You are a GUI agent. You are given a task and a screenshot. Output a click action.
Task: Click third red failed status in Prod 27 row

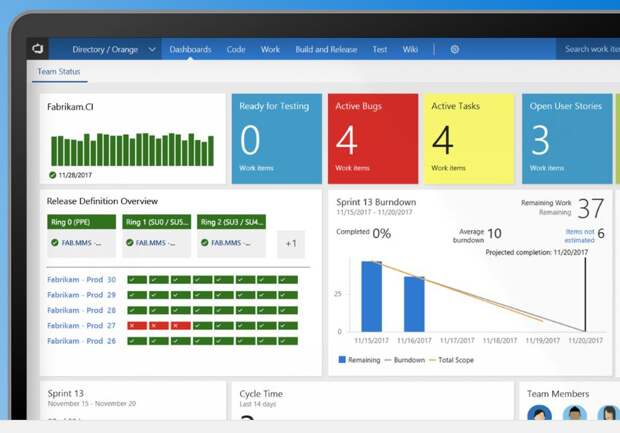[x=181, y=326]
